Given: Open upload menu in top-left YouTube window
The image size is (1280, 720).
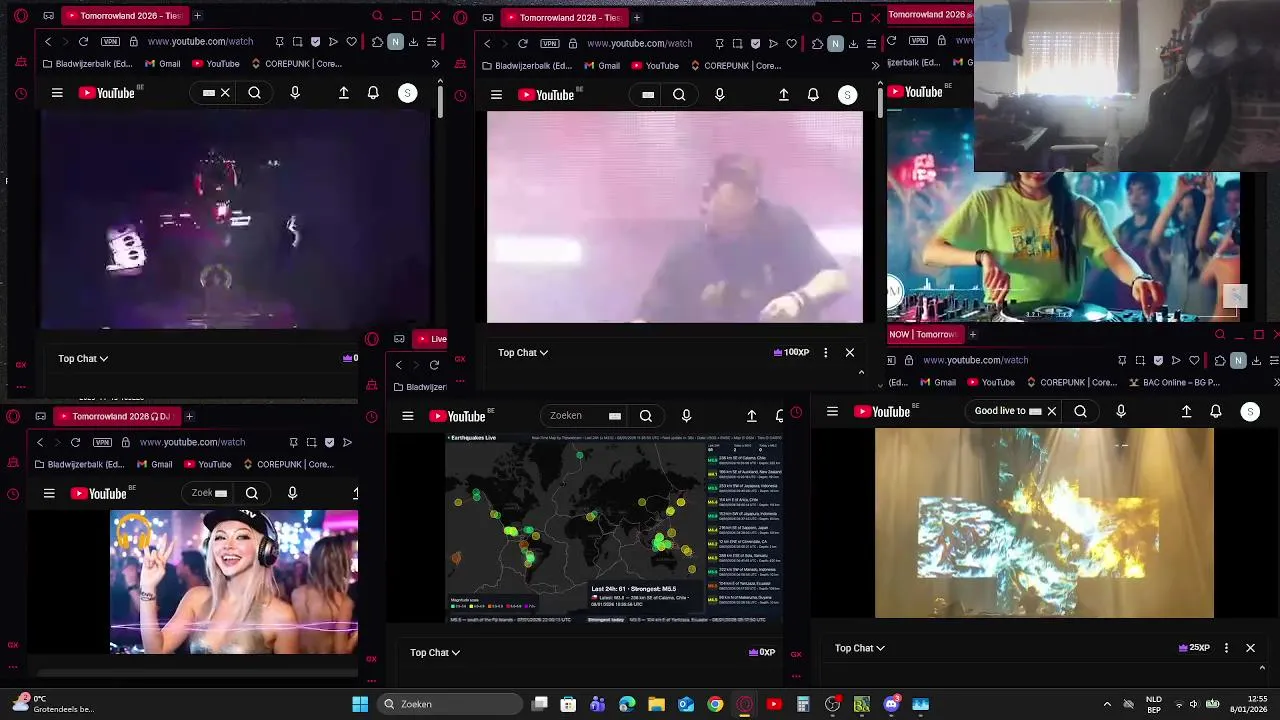Looking at the screenshot, I should pos(344,93).
